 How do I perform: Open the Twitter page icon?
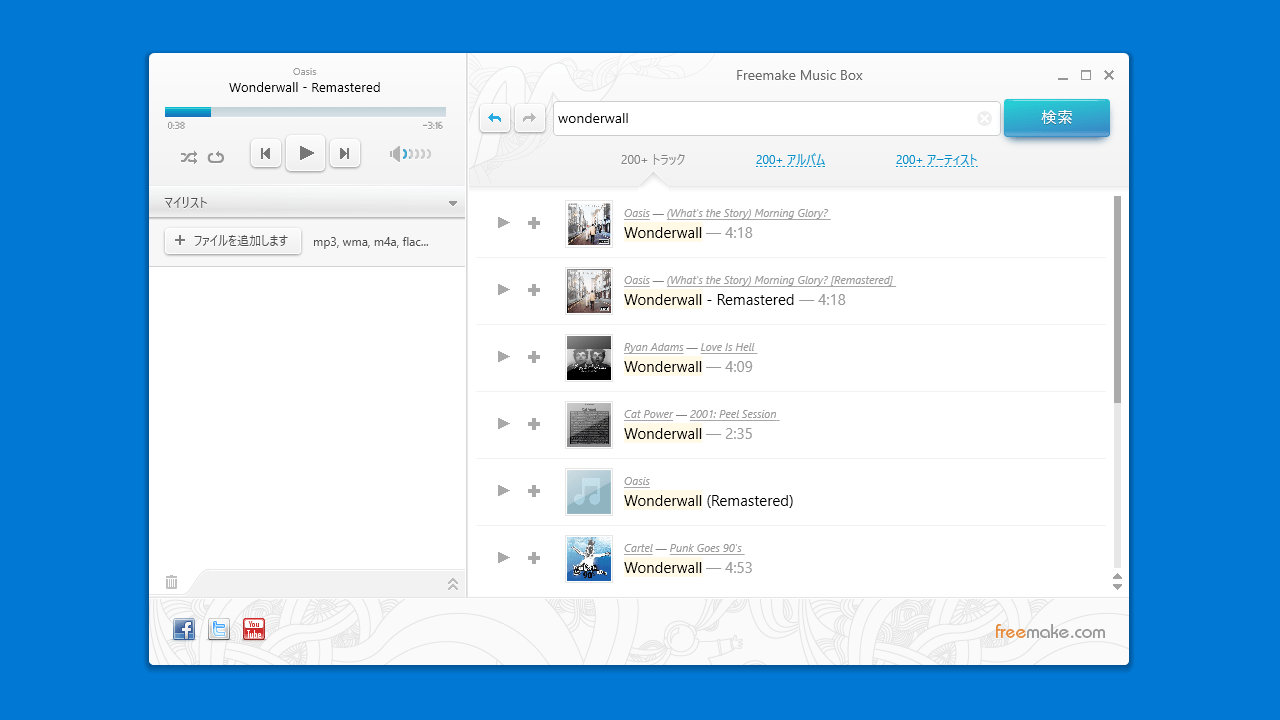[219, 629]
